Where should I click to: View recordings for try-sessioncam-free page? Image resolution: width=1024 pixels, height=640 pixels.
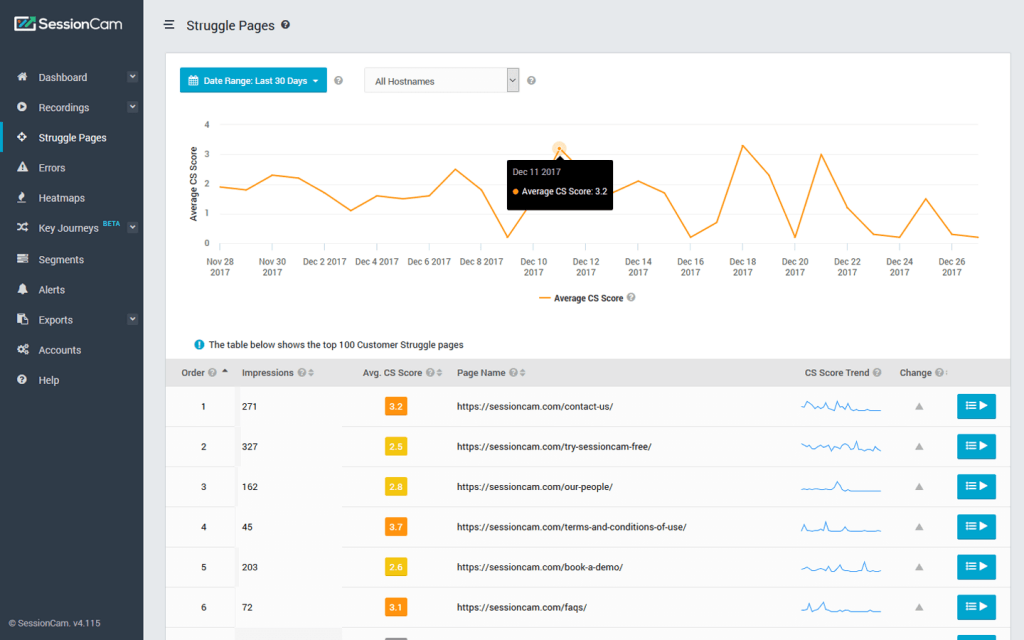(976, 446)
